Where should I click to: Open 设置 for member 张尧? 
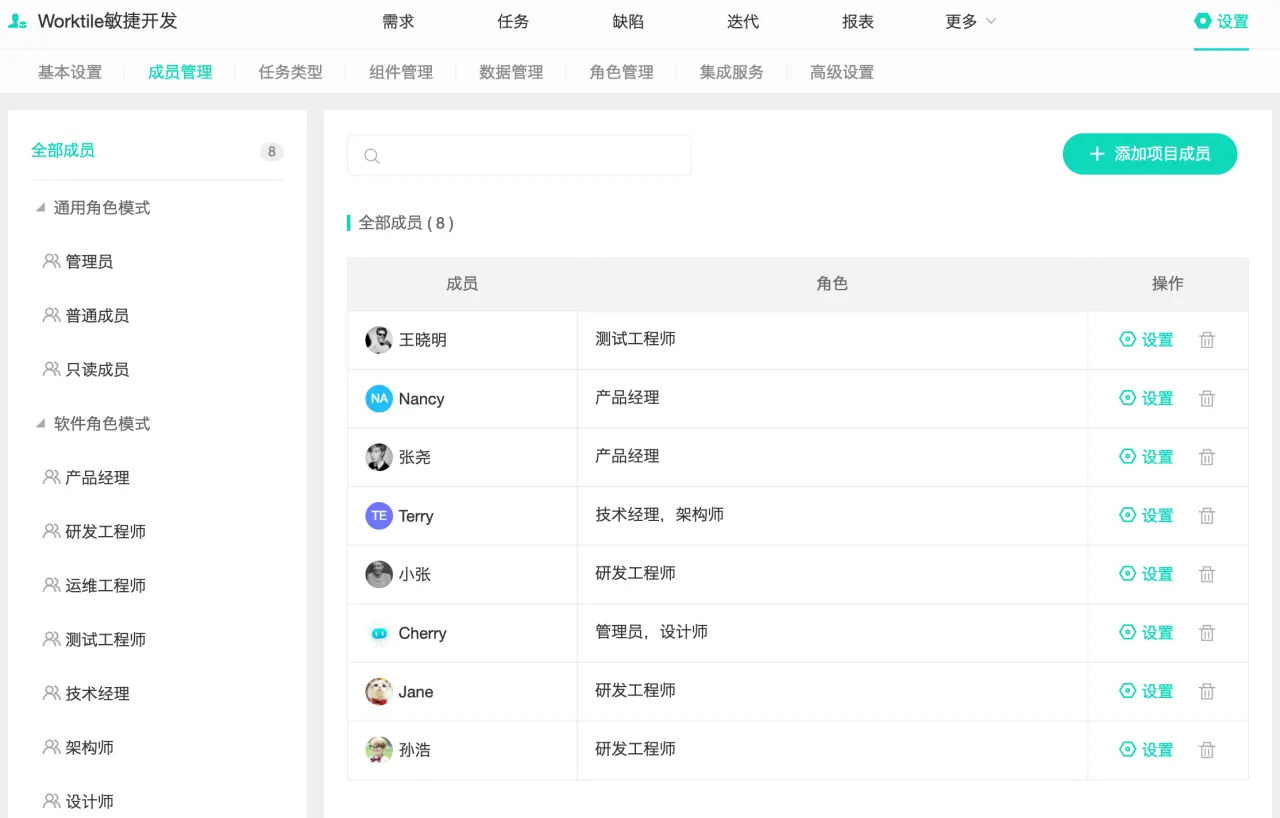coord(1146,457)
